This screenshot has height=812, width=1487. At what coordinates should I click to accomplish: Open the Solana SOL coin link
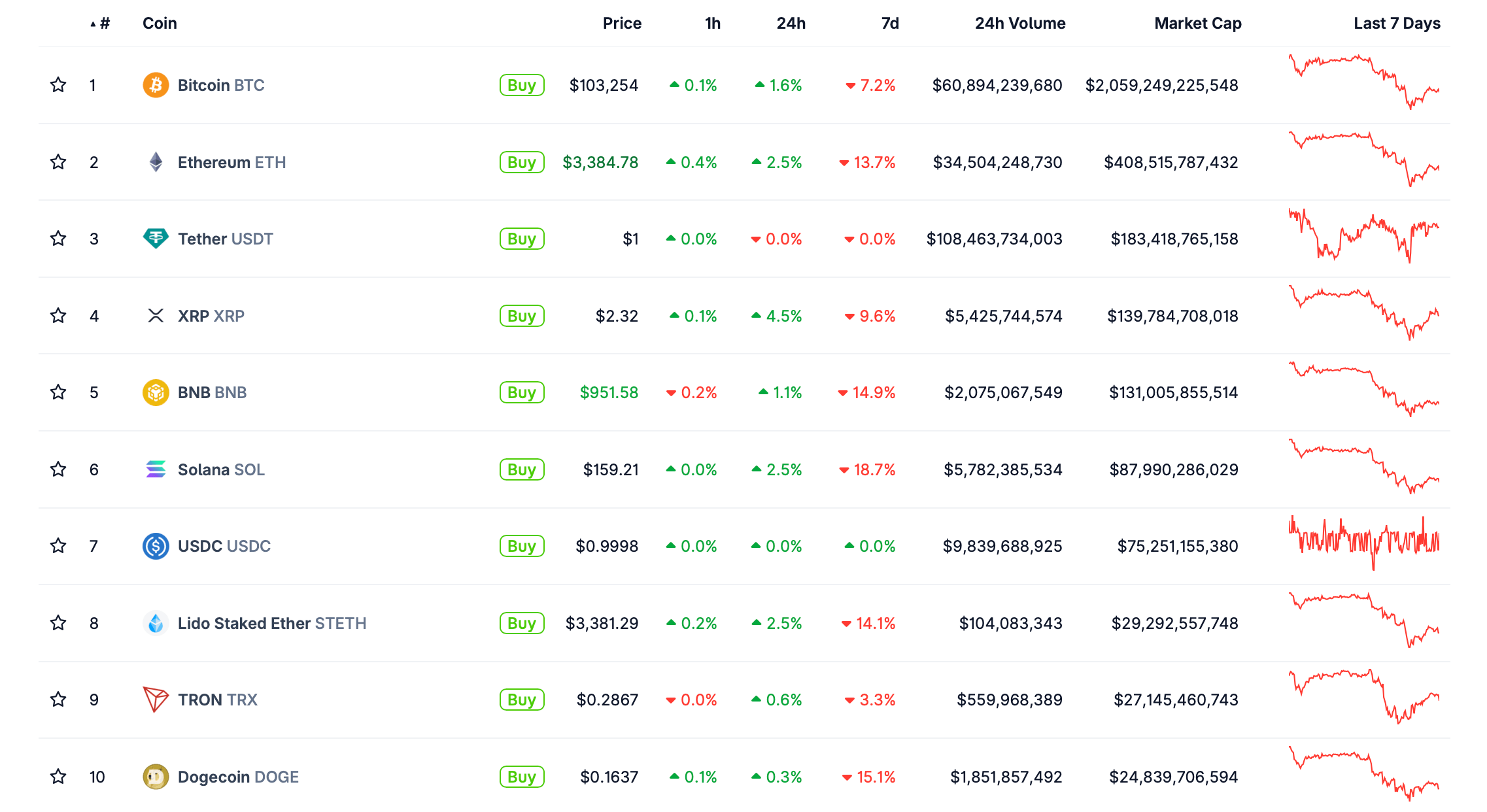click(221, 469)
